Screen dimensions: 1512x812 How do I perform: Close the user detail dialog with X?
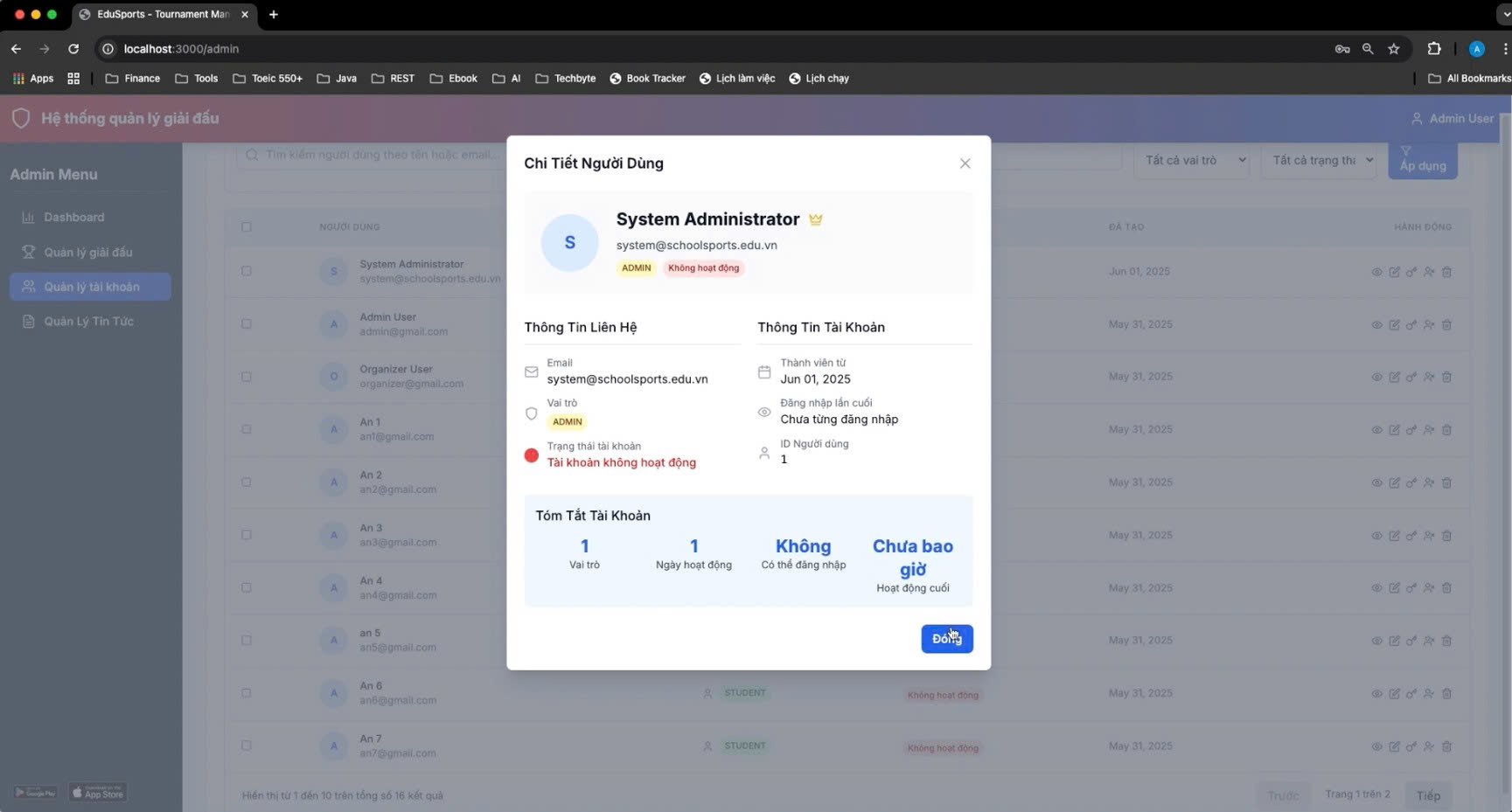[965, 163]
